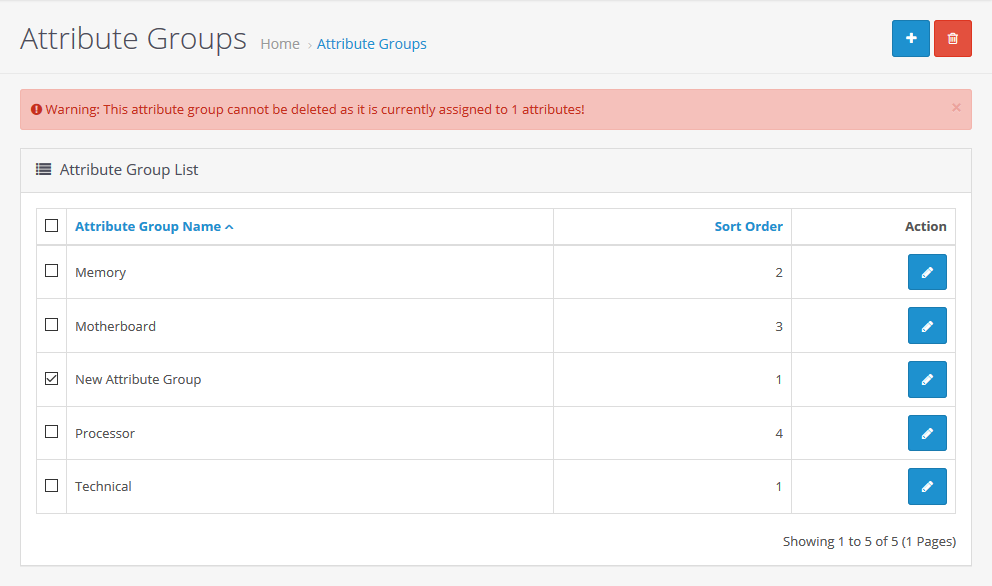Edit the Motherboard group with pencil icon
992x586 pixels.
(x=927, y=326)
